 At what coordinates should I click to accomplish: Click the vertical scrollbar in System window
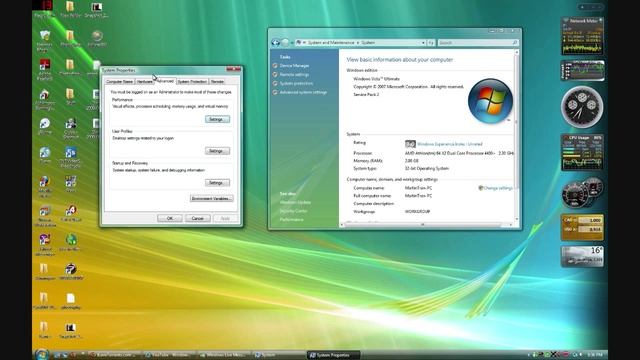click(516, 135)
